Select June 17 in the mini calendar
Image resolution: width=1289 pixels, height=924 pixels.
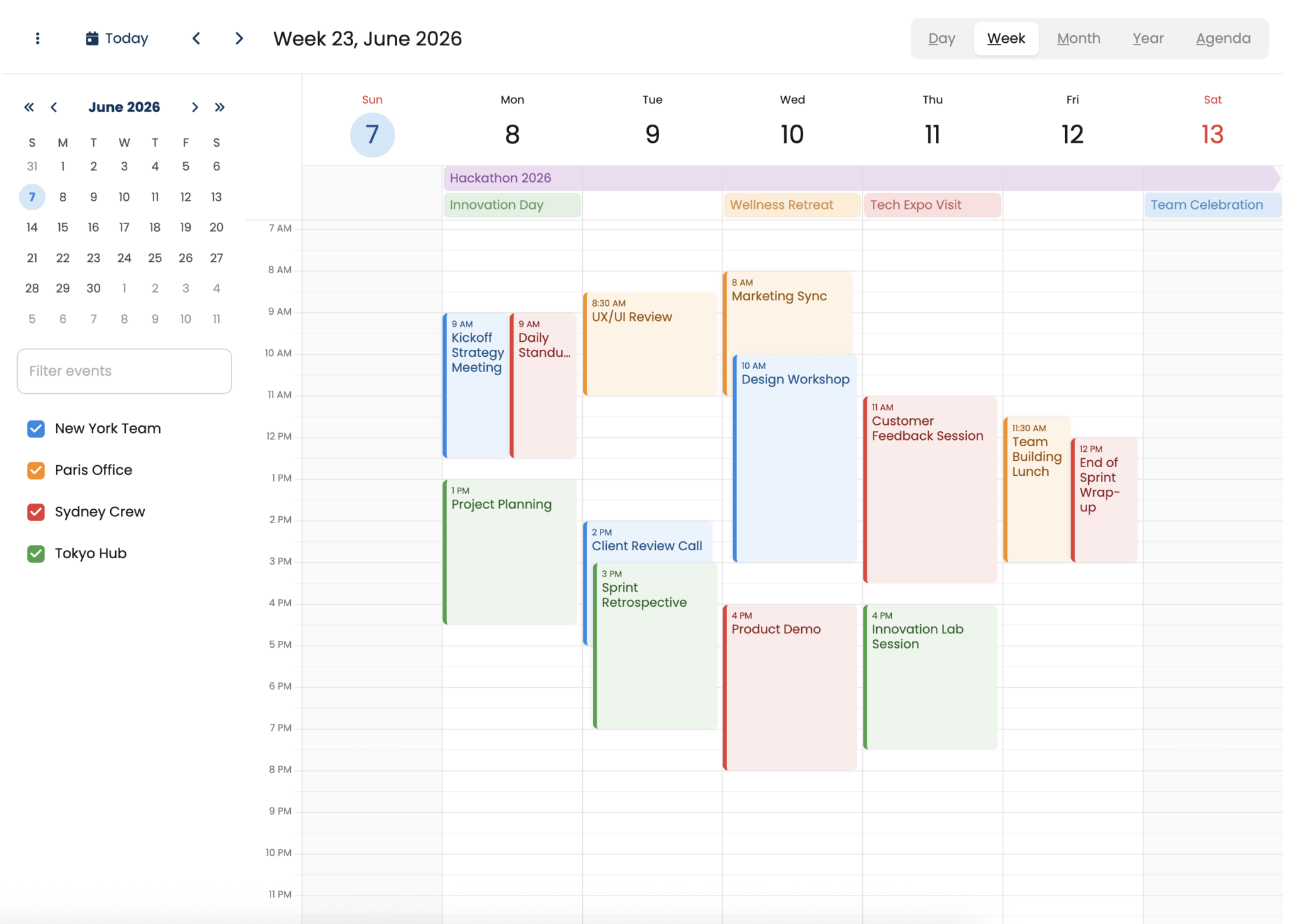click(x=124, y=227)
